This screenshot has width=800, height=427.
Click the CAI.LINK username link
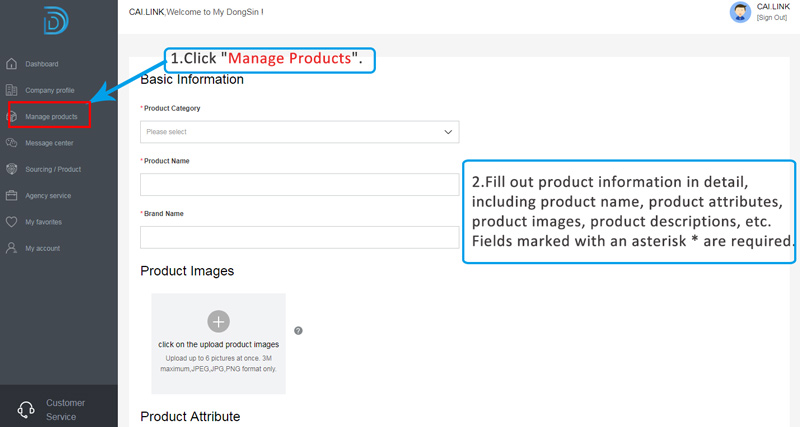(x=773, y=7)
